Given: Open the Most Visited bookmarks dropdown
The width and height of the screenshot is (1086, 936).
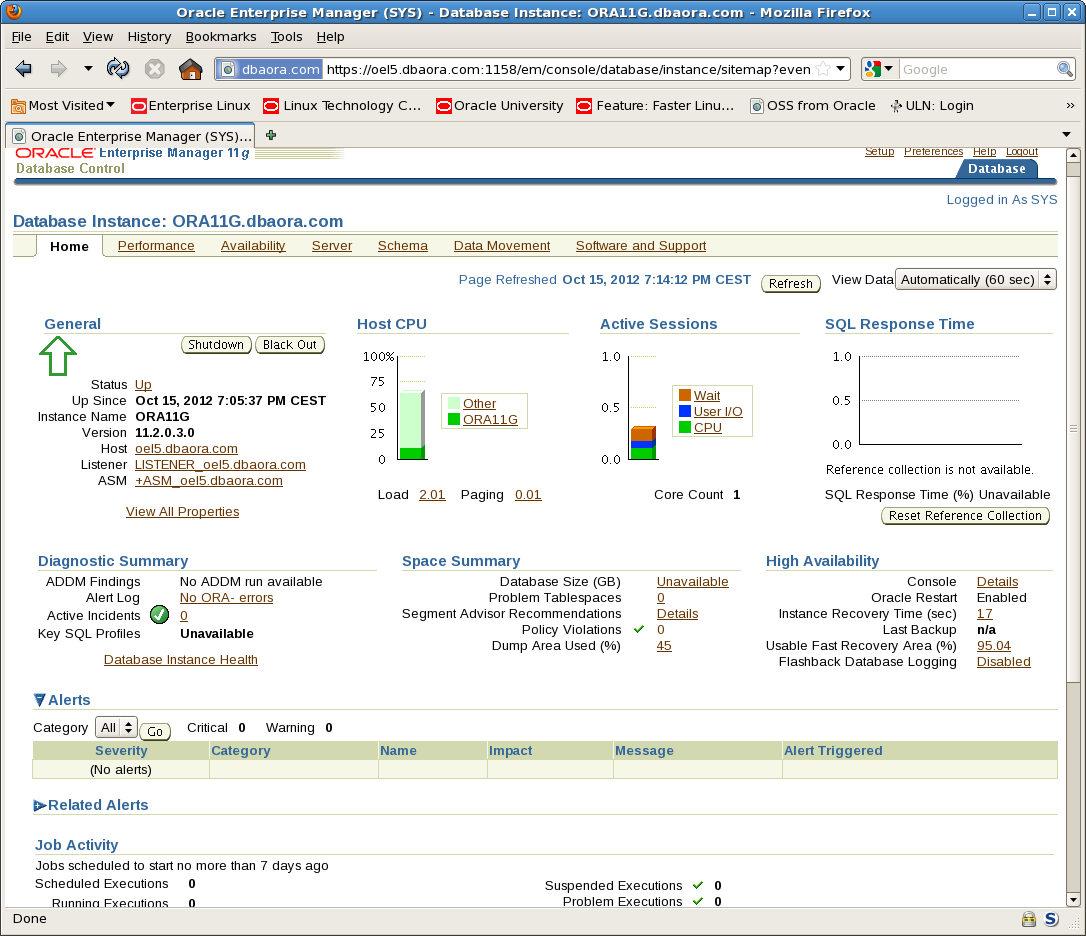Looking at the screenshot, I should click(110, 105).
